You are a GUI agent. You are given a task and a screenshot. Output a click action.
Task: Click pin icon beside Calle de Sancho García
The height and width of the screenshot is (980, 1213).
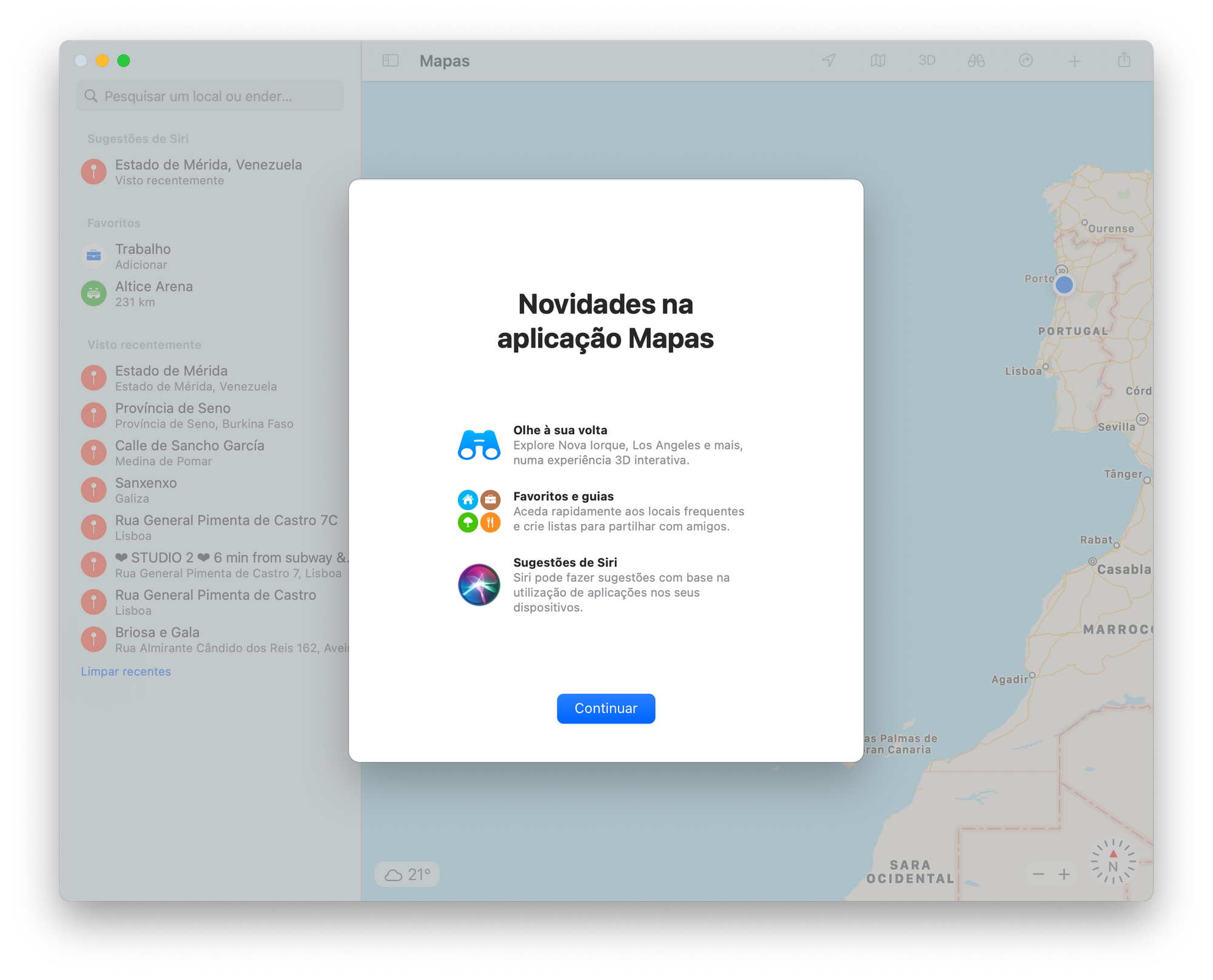(93, 452)
